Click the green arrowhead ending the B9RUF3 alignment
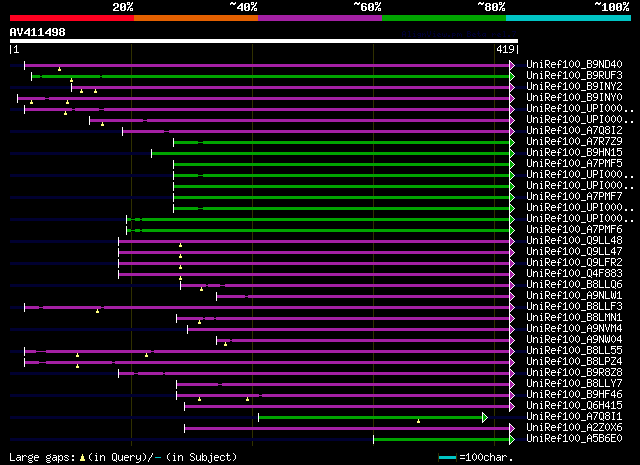The image size is (640, 465). pyautogui.click(x=512, y=76)
